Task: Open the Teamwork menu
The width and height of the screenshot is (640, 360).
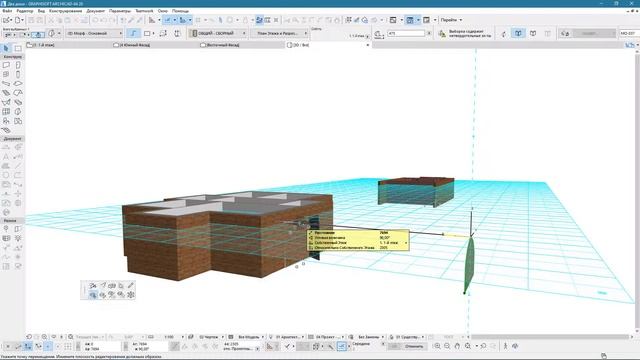Action: tap(144, 11)
